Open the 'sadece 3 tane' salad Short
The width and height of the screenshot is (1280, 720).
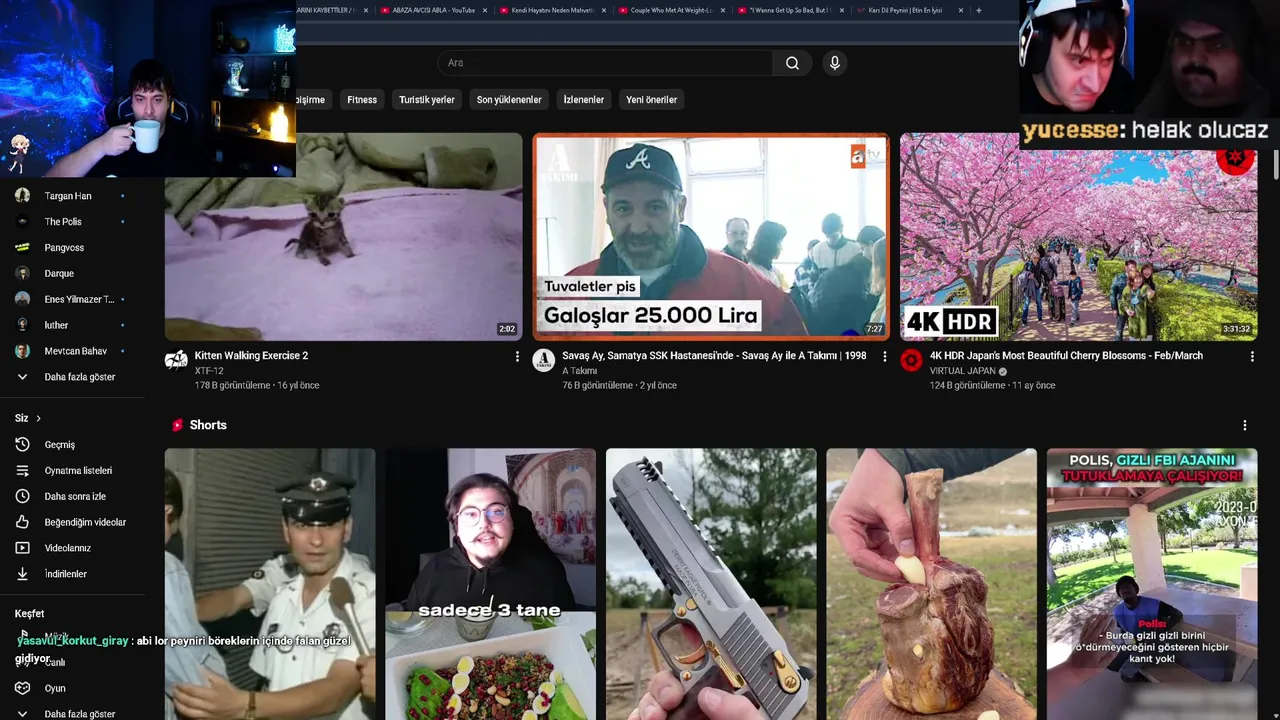(491, 584)
